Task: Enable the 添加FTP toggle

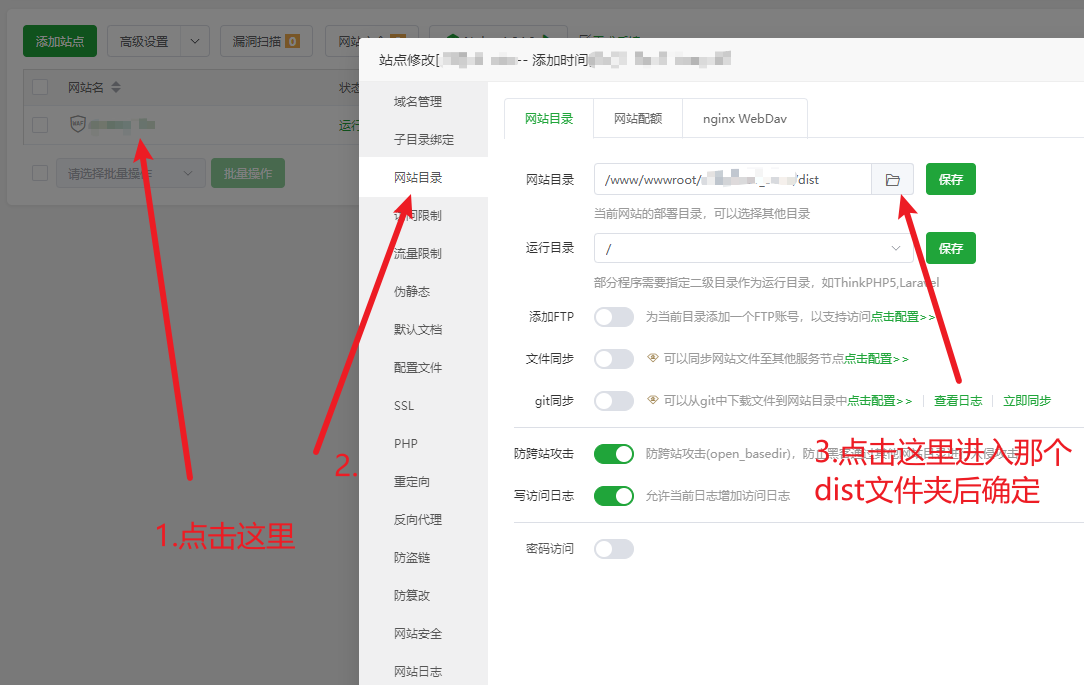Action: 614,316
